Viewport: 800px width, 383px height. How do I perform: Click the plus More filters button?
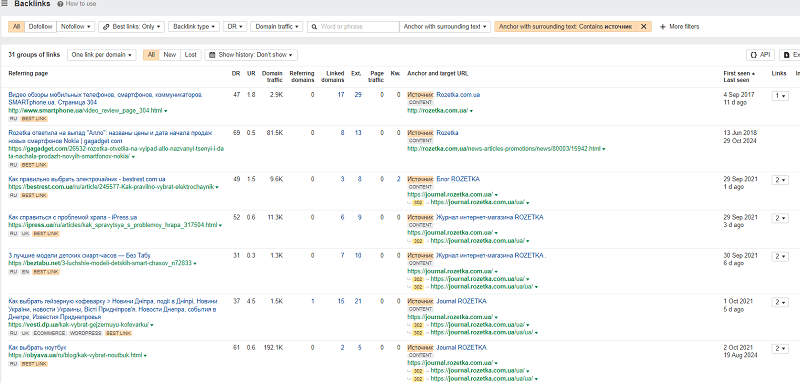click(680, 27)
